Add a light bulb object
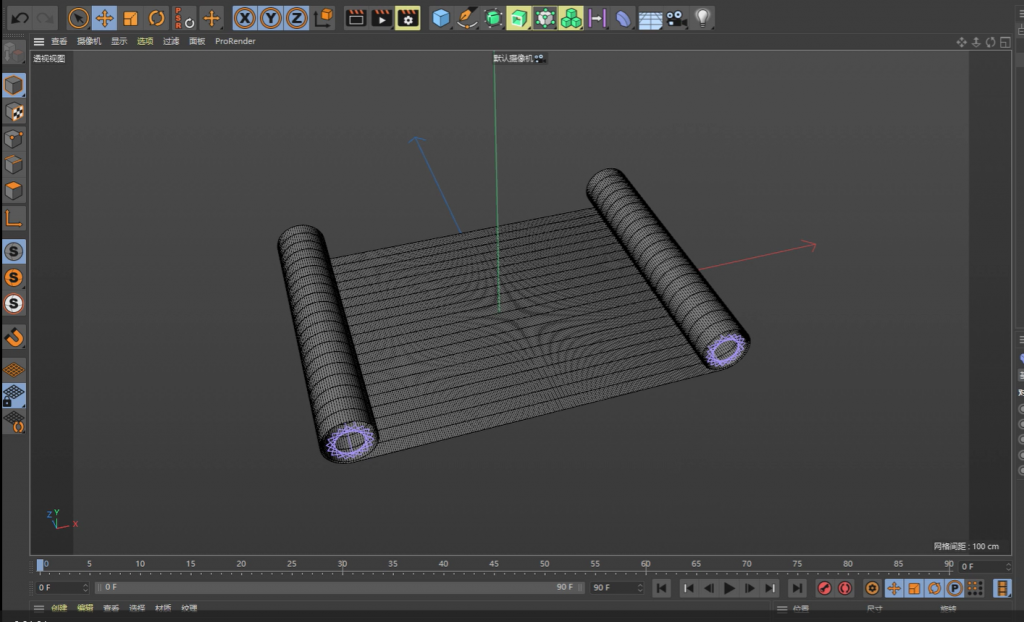 (703, 18)
